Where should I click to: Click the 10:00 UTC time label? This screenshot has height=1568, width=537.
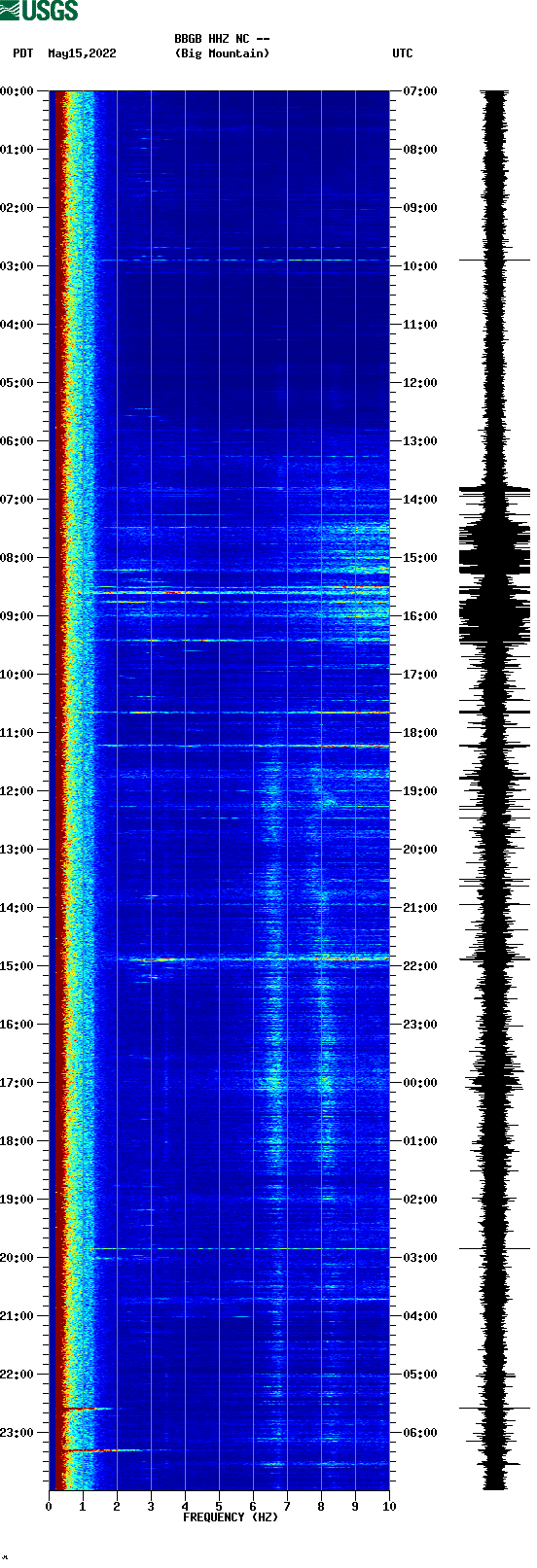(x=420, y=266)
